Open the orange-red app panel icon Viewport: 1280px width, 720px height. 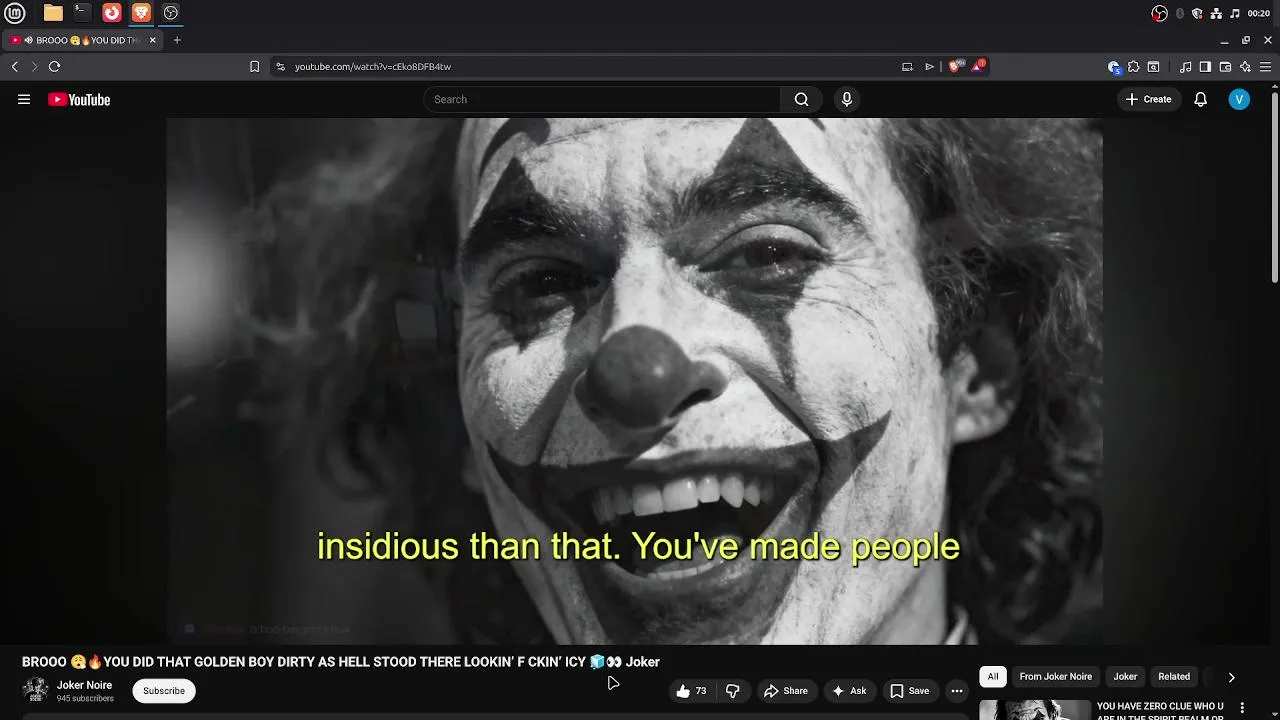[112, 13]
